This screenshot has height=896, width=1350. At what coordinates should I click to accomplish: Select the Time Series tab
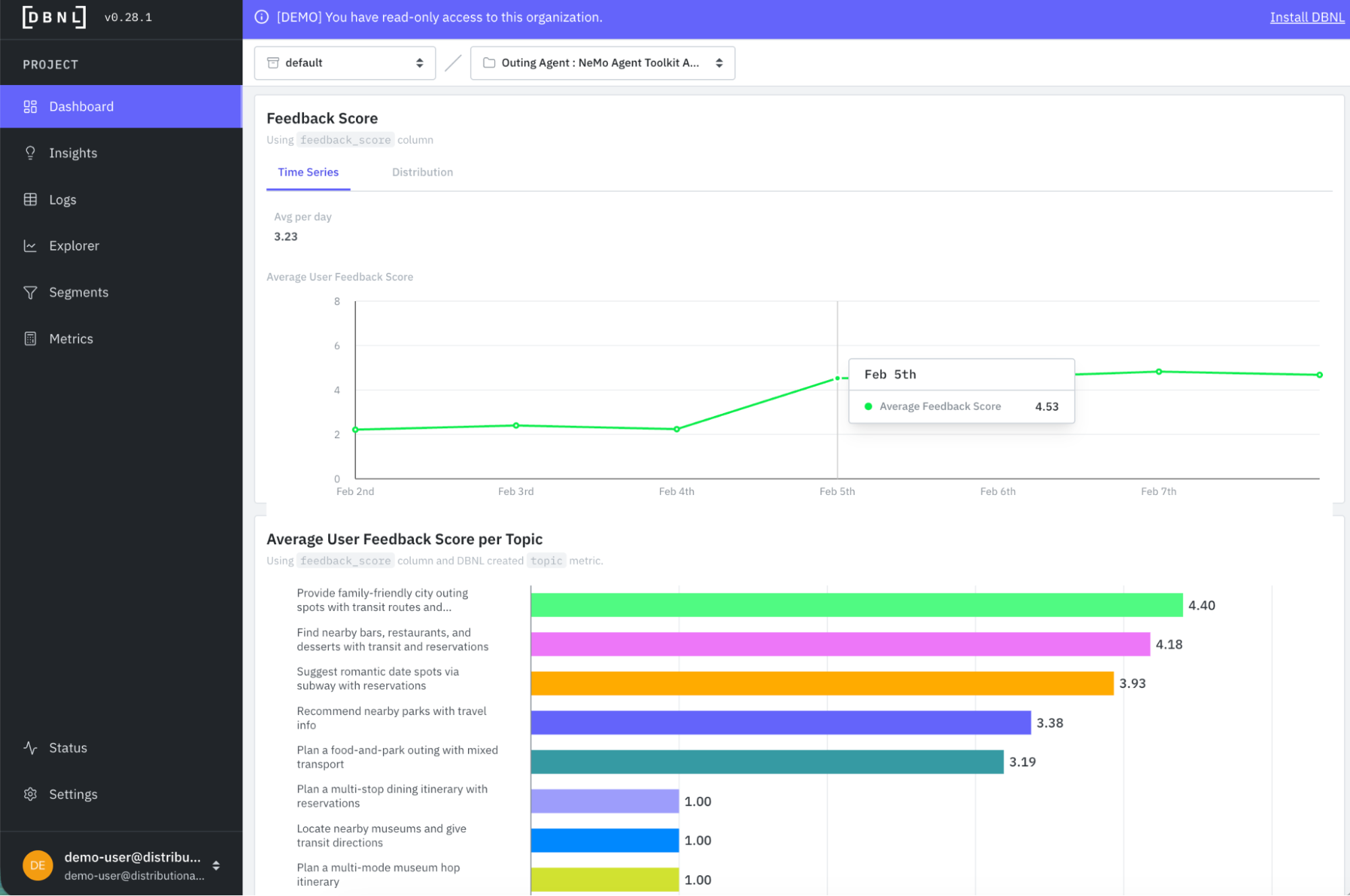308,172
